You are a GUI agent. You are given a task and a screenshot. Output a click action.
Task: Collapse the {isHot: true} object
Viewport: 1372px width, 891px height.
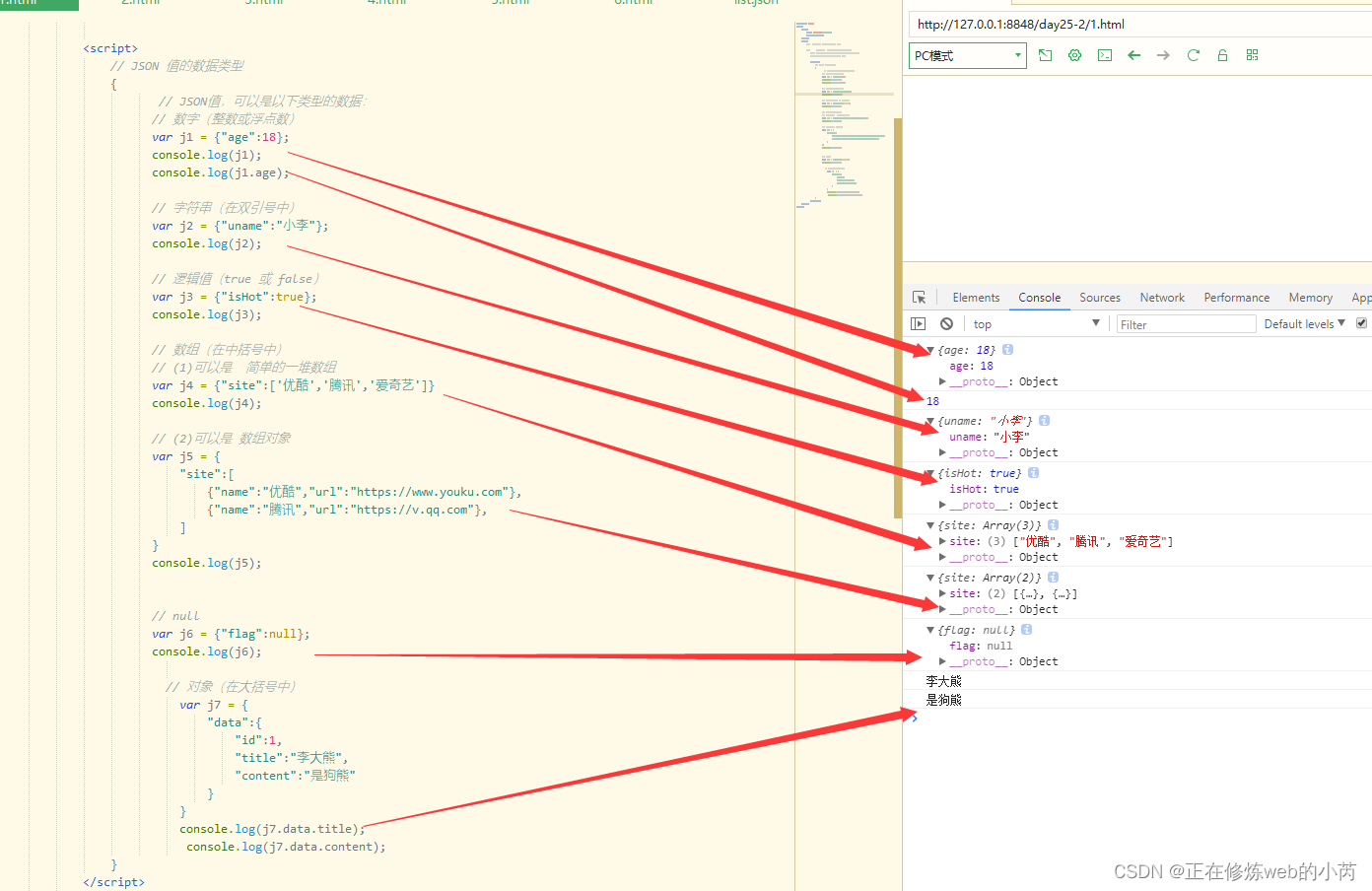click(930, 473)
